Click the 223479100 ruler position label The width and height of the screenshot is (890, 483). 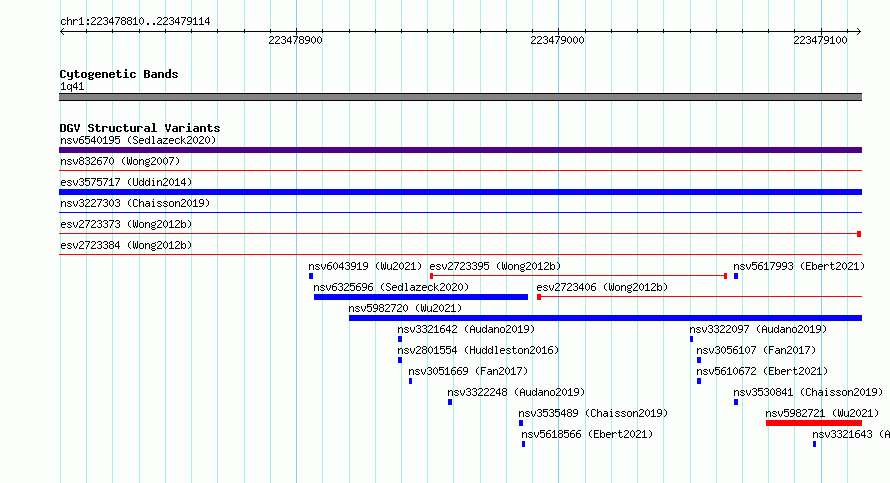[x=820, y=40]
